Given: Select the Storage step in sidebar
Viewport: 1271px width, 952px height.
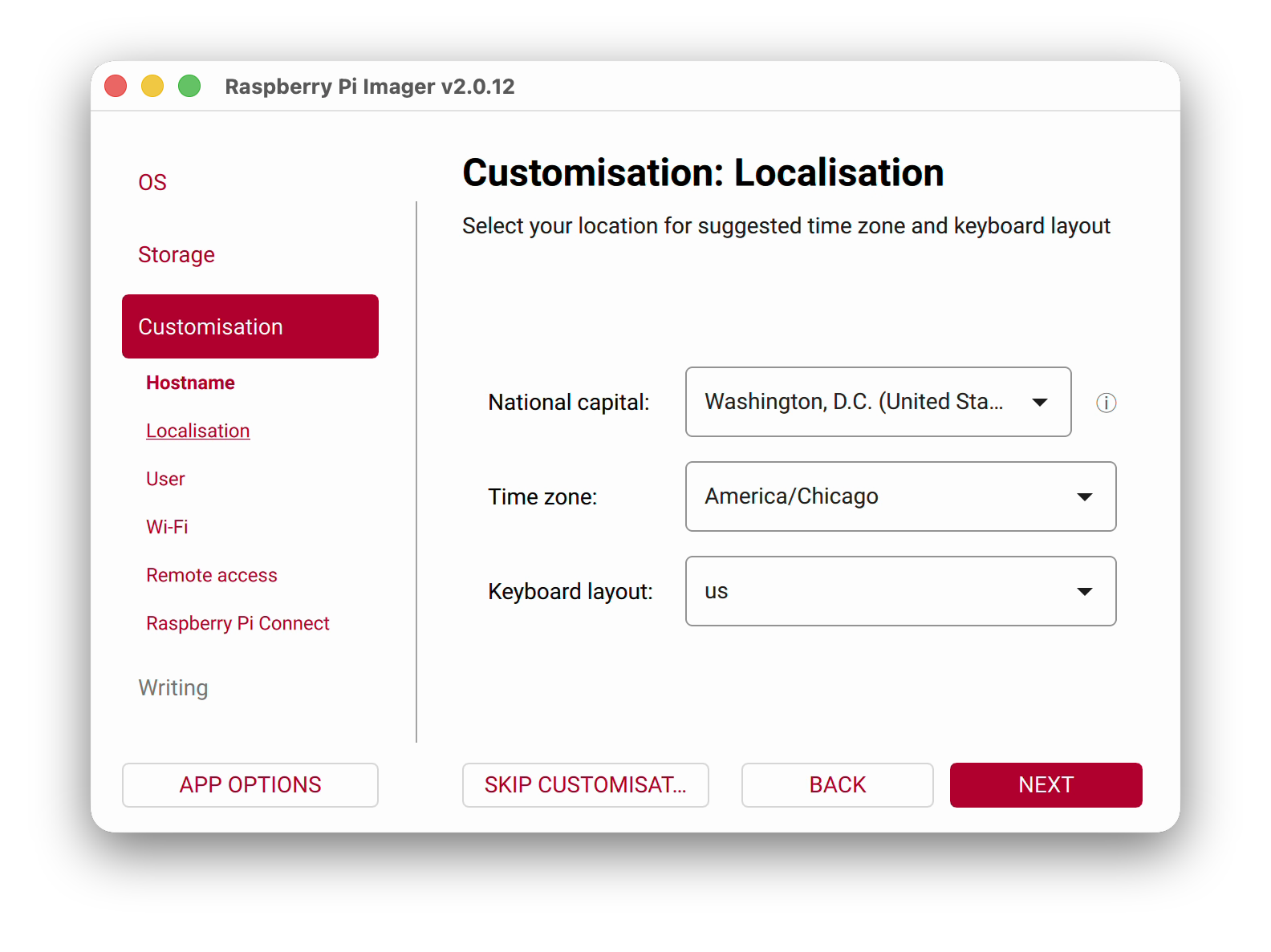Looking at the screenshot, I should 177,254.
